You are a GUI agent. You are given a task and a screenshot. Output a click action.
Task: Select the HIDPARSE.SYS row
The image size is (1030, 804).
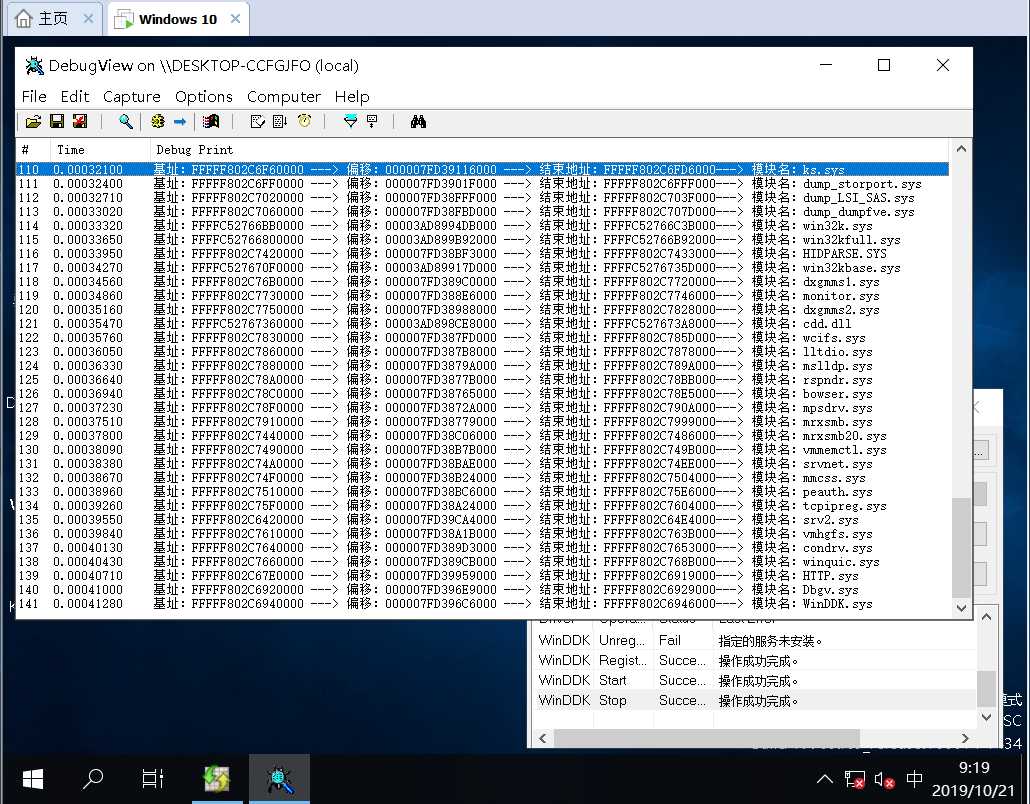tap(482, 254)
